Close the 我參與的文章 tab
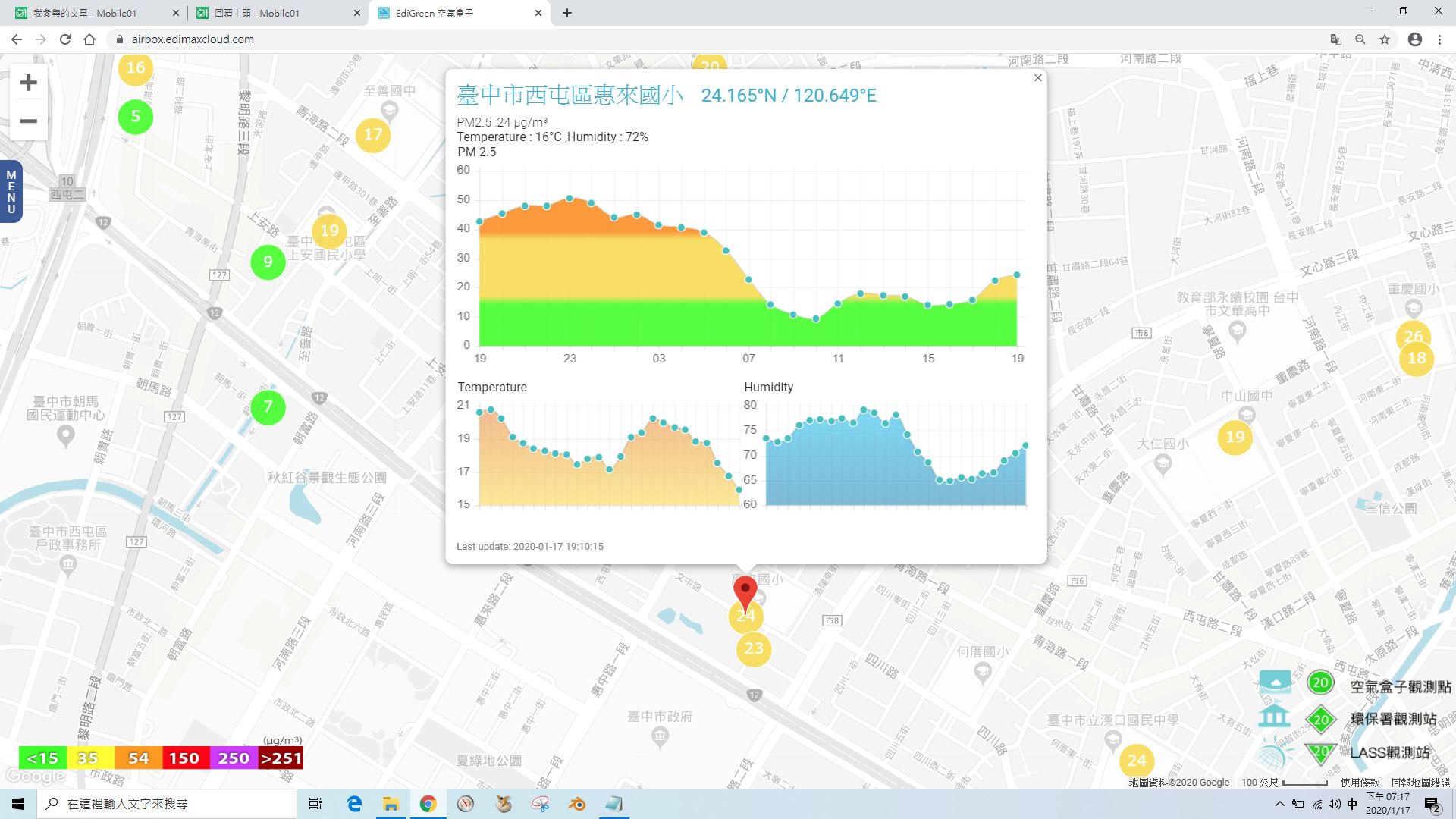The image size is (1456, 819). [x=176, y=13]
